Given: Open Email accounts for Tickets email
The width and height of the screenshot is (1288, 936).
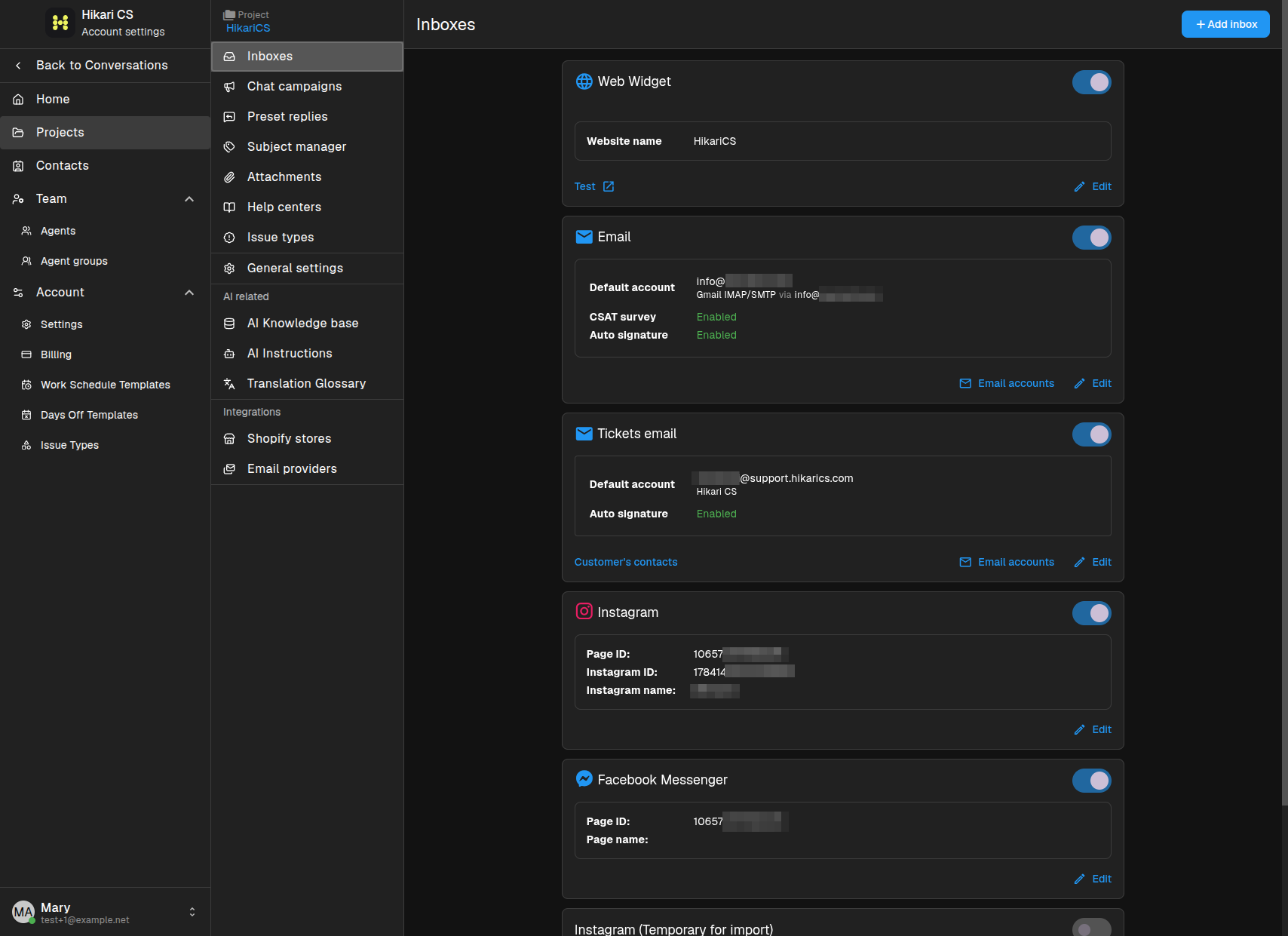Looking at the screenshot, I should coord(1007,562).
